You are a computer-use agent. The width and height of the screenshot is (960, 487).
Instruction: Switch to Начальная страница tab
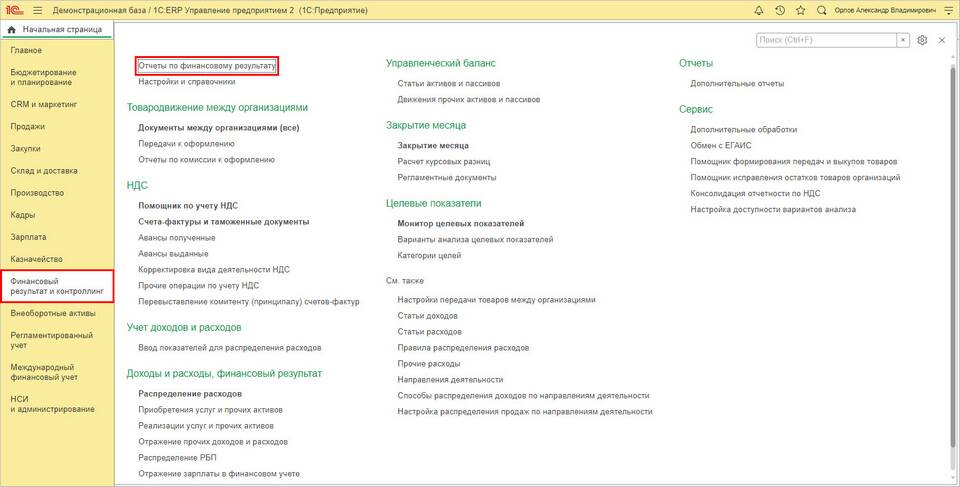56,29
